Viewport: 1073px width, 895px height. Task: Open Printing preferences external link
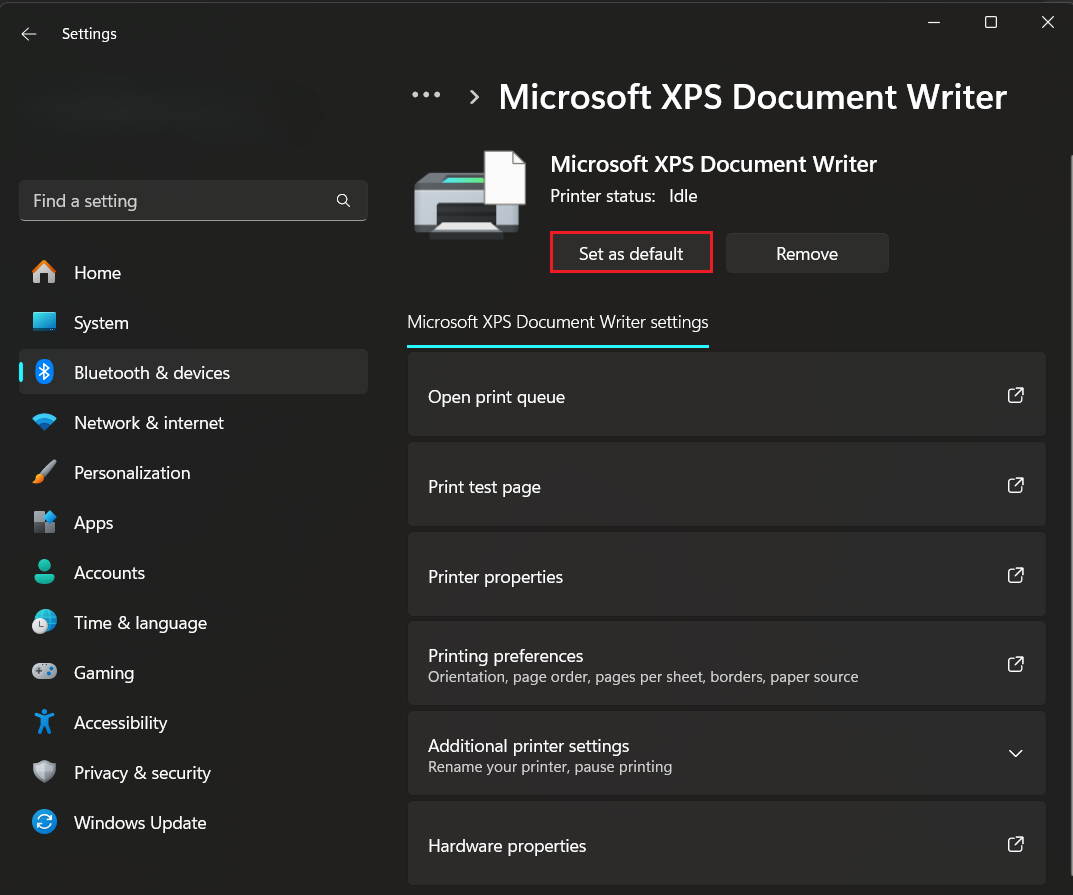[1015, 664]
